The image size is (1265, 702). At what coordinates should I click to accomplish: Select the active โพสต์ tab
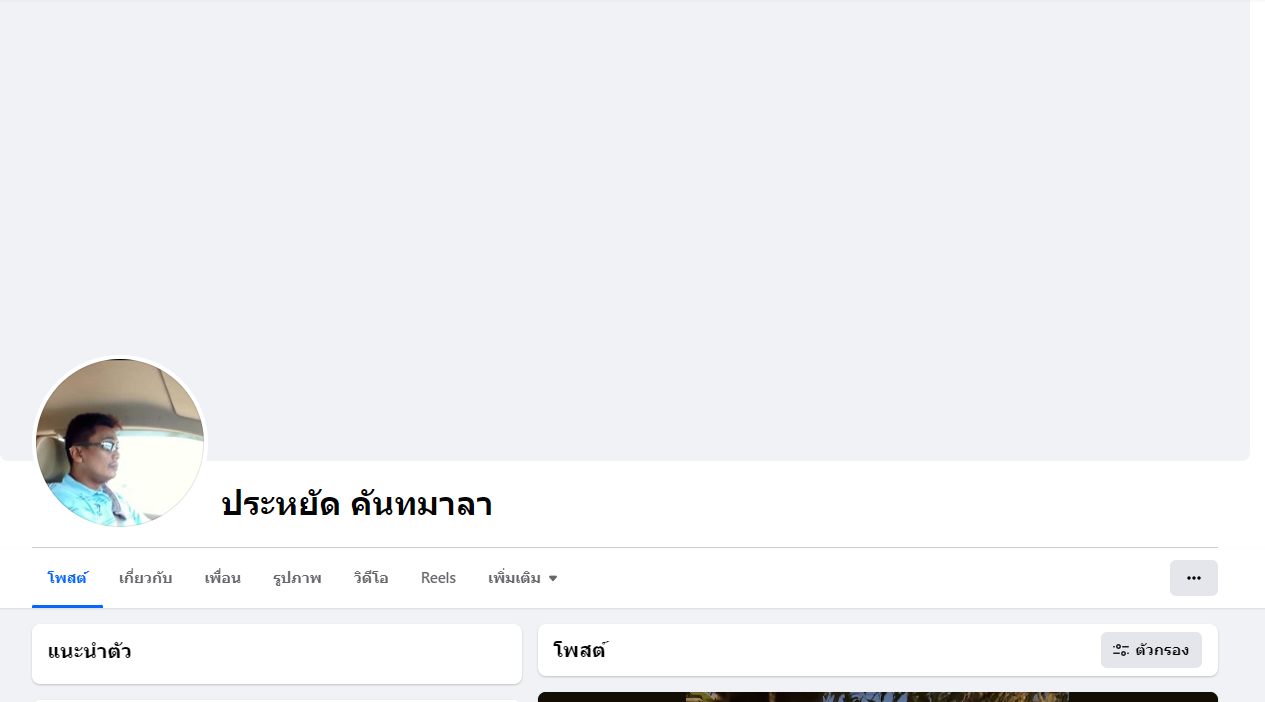[x=67, y=578]
